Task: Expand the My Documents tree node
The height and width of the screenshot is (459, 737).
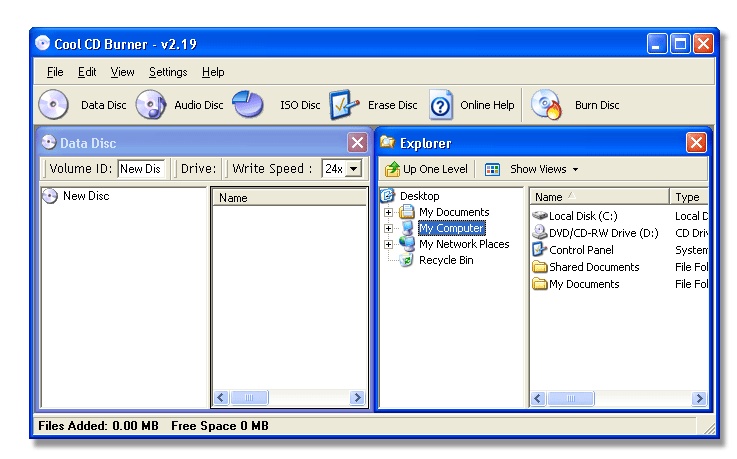Action: (388, 212)
